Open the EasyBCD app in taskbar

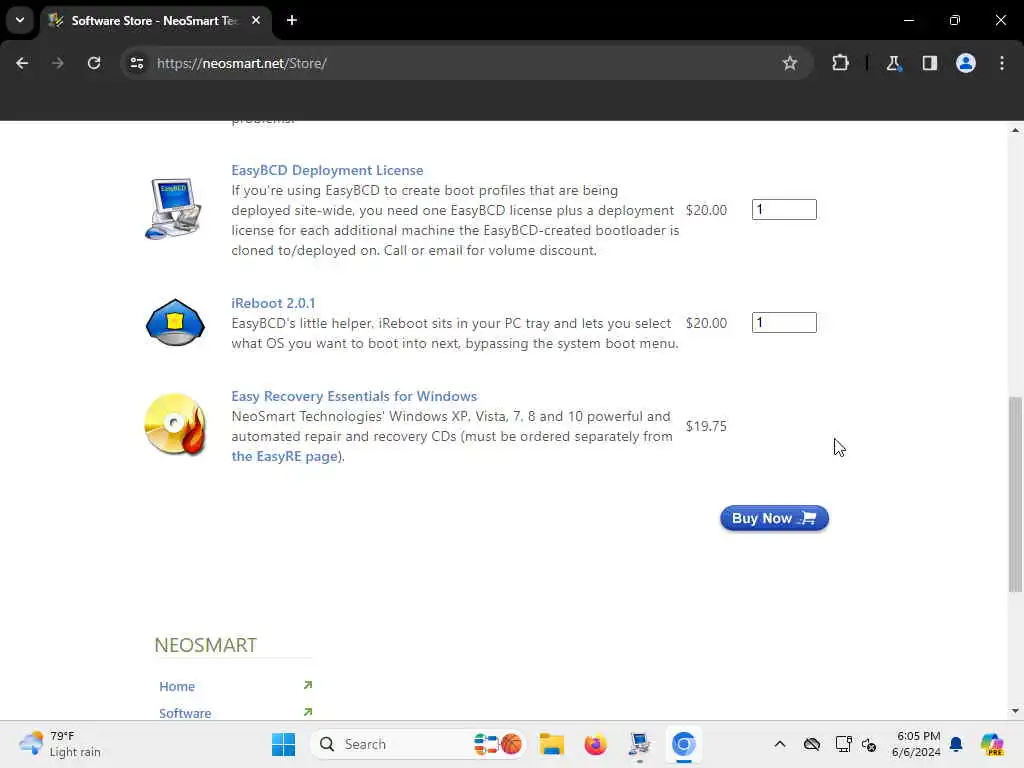(x=639, y=744)
